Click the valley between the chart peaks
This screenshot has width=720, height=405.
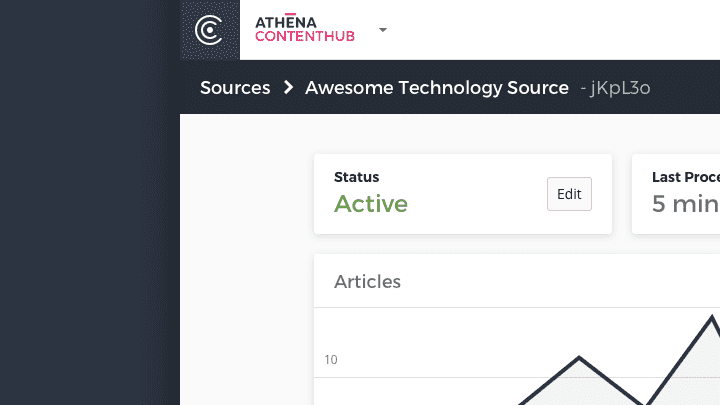point(643,402)
